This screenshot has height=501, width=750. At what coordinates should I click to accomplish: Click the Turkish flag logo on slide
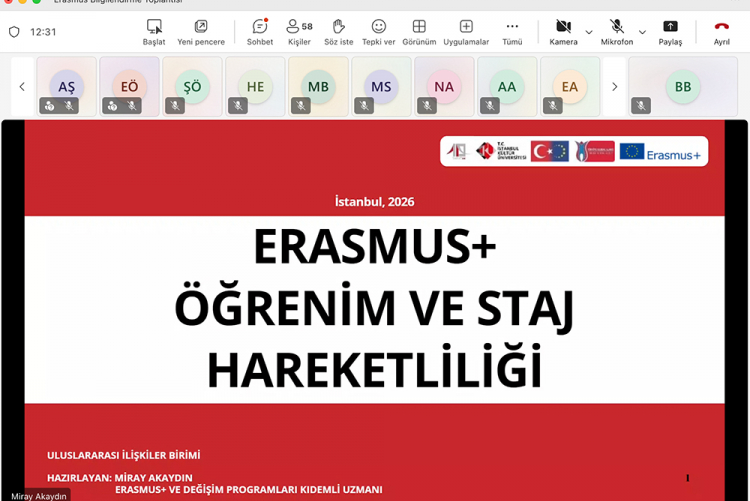point(550,152)
